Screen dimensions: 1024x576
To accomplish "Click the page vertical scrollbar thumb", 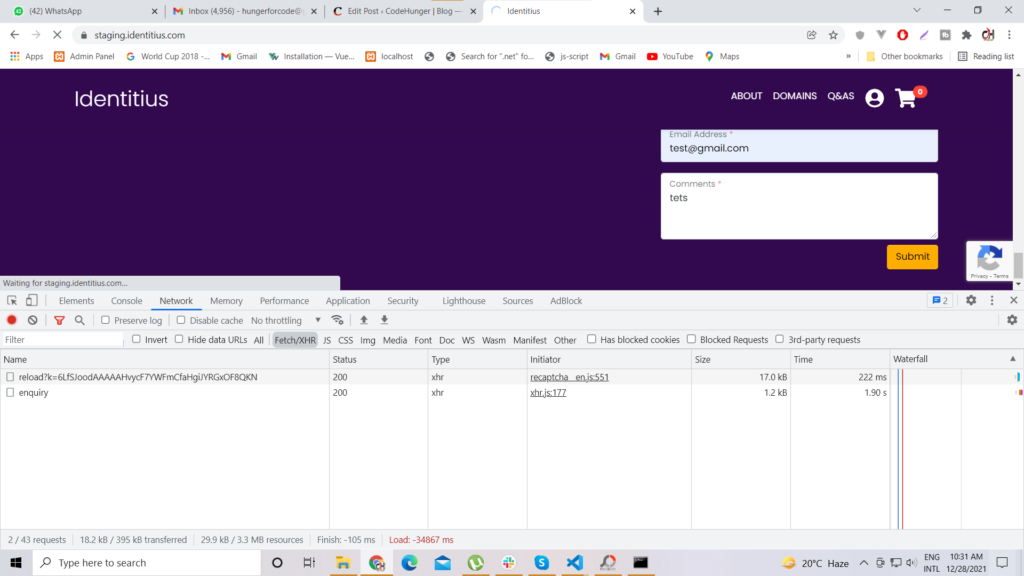I will (x=1018, y=266).
